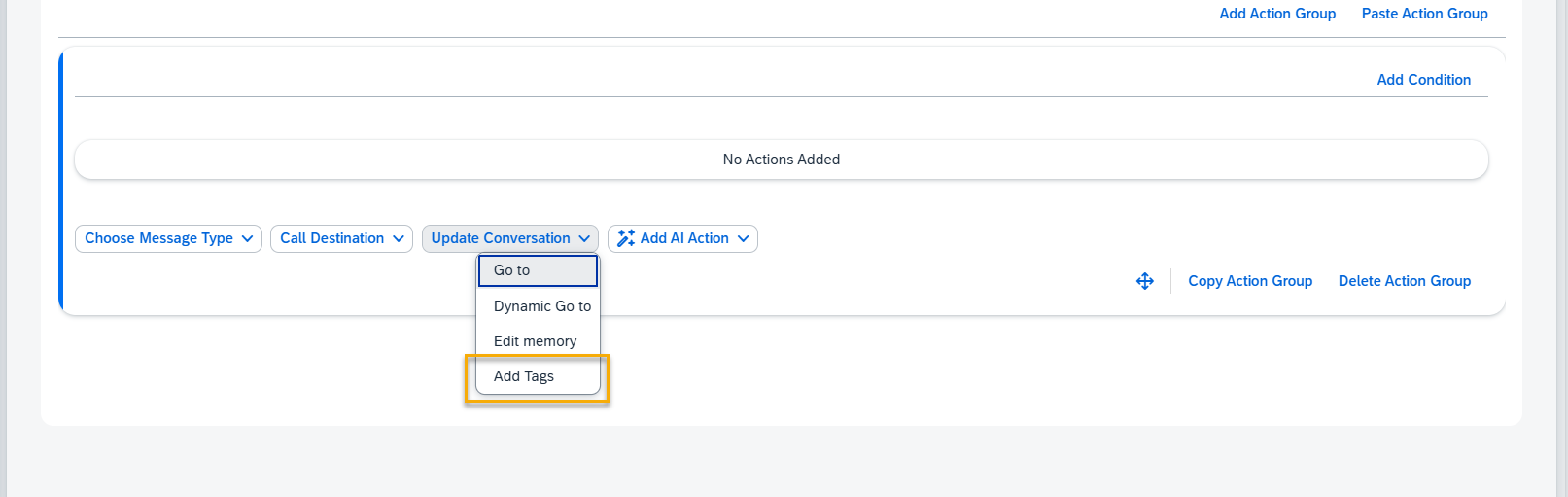1568x497 pixels.
Task: Open the Choose Message Type dropdown
Action: click(158, 238)
